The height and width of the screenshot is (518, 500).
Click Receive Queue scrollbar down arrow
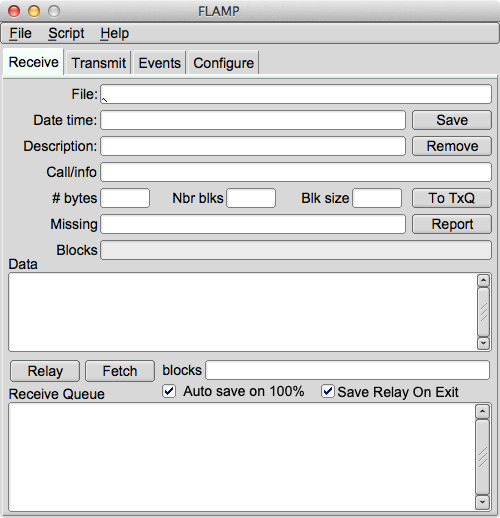[482, 502]
